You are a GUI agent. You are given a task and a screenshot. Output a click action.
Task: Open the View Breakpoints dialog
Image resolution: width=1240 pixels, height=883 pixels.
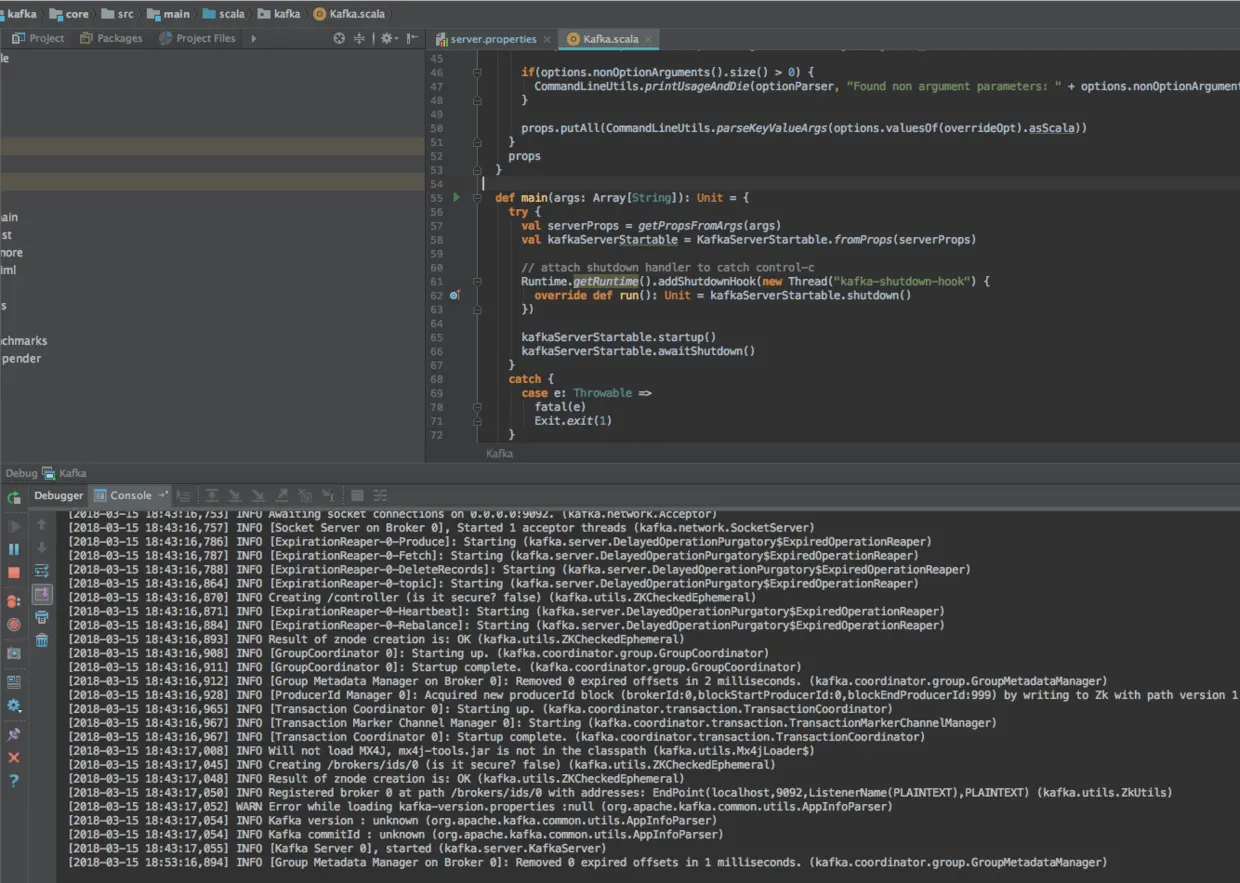tap(14, 601)
